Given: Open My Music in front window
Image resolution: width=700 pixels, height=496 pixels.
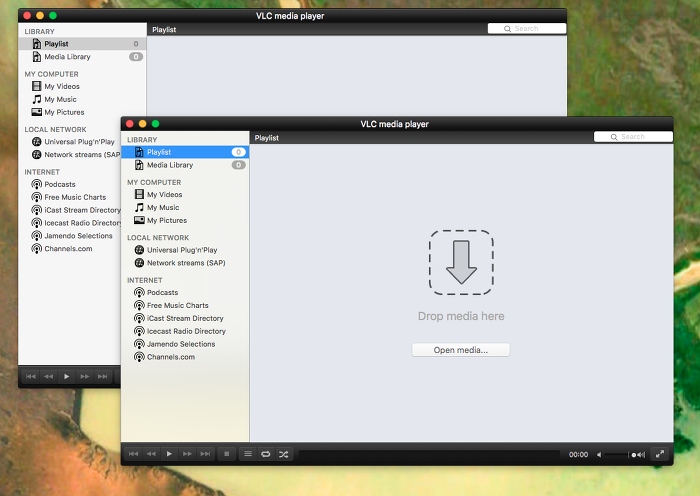Looking at the screenshot, I should [185, 208].
